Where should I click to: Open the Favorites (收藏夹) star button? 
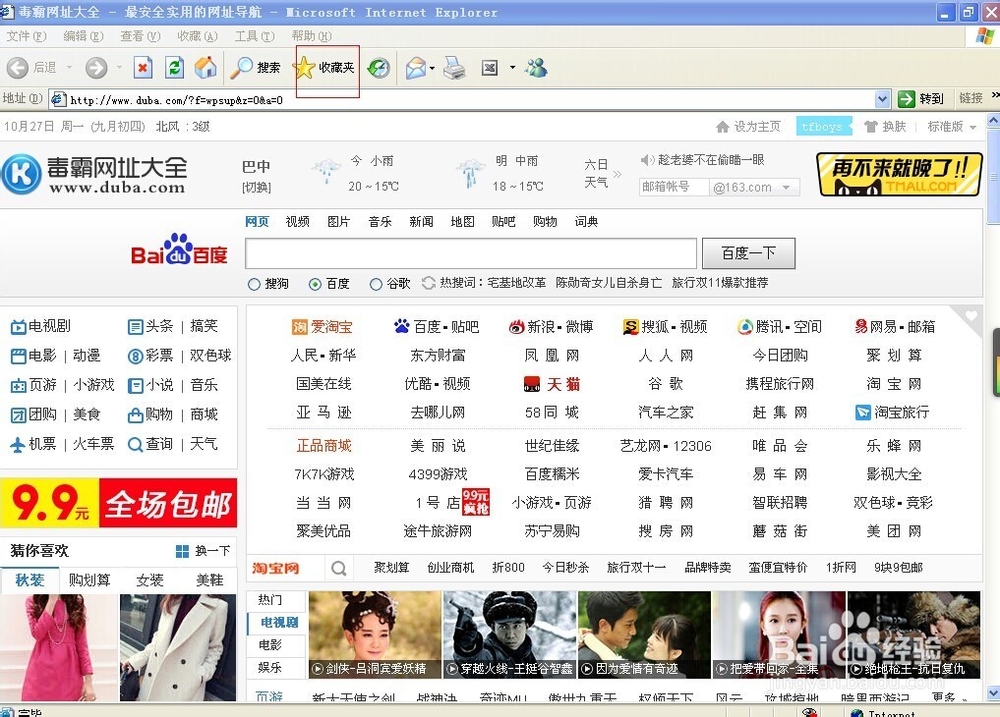324,67
